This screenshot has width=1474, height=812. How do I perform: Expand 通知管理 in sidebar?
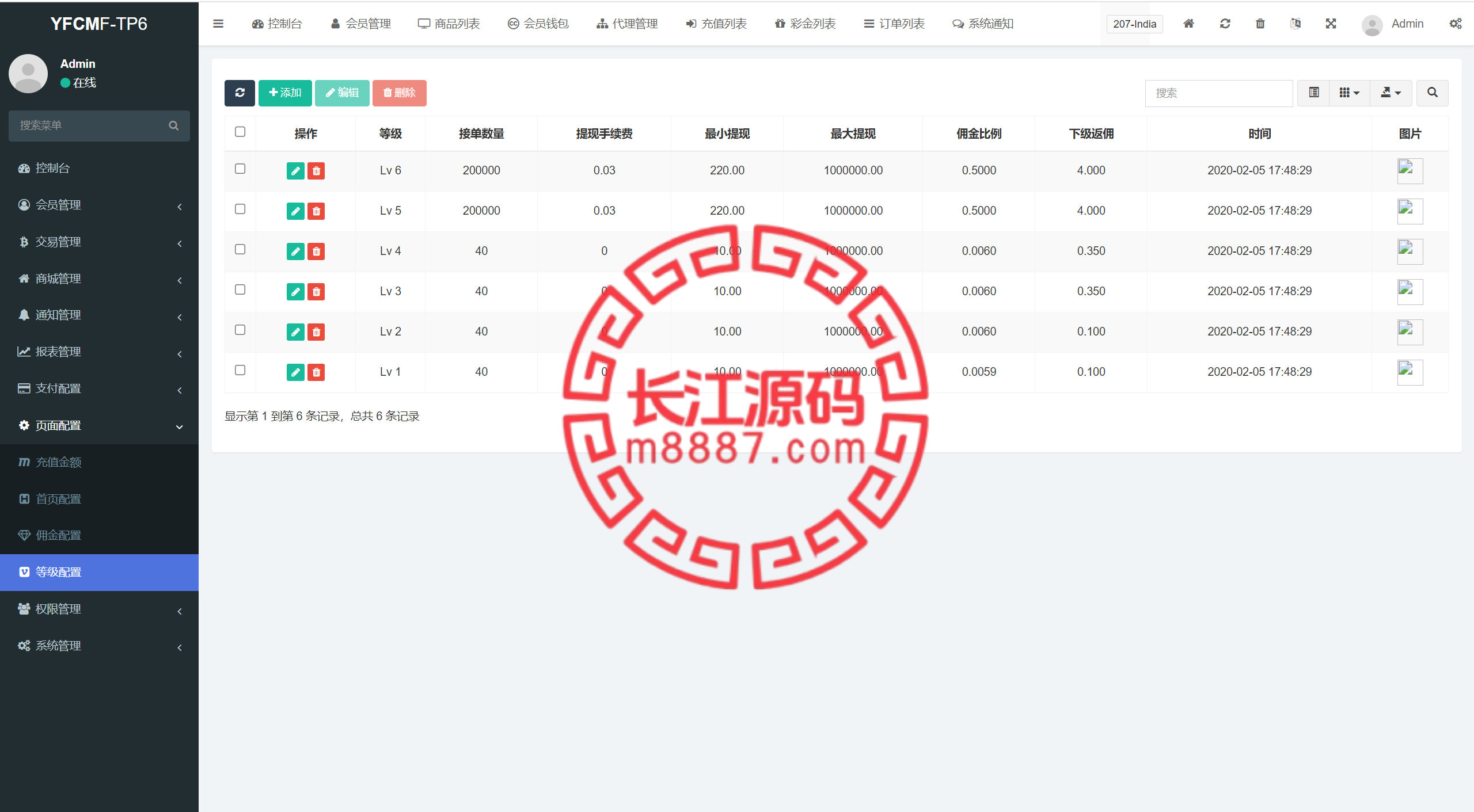point(99,315)
